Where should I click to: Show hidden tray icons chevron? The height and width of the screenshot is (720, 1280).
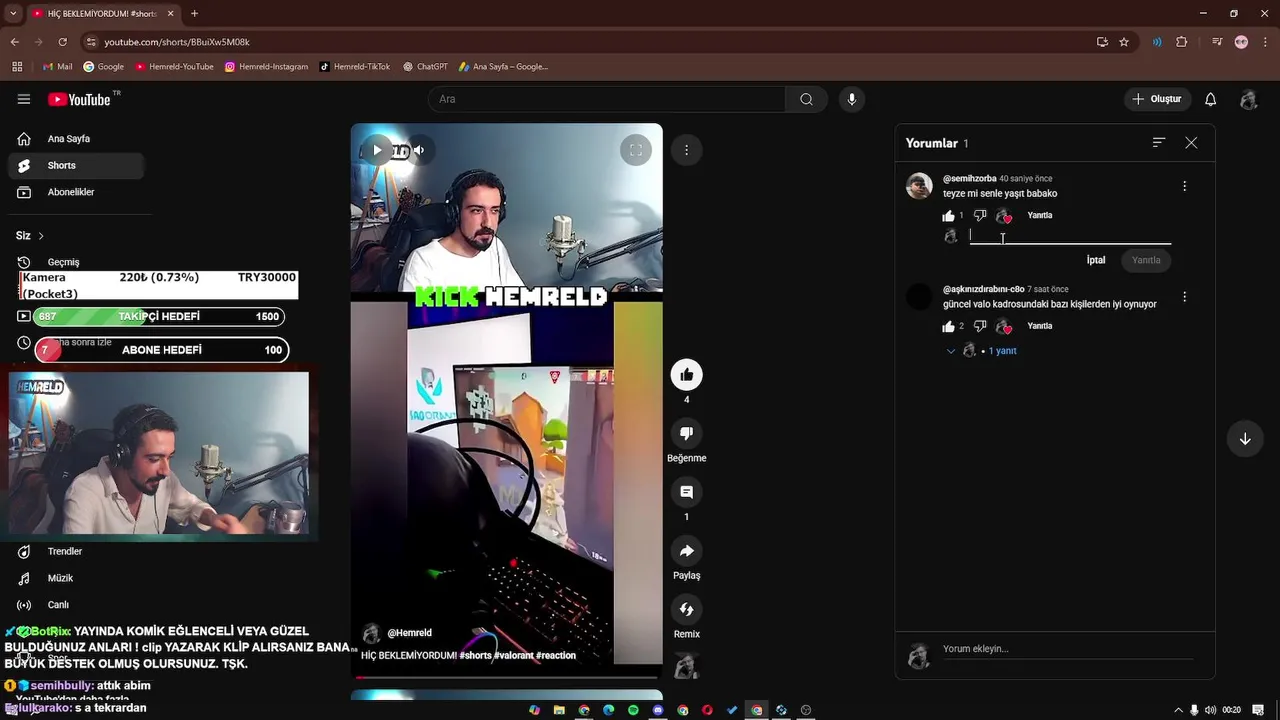tap(1177, 710)
